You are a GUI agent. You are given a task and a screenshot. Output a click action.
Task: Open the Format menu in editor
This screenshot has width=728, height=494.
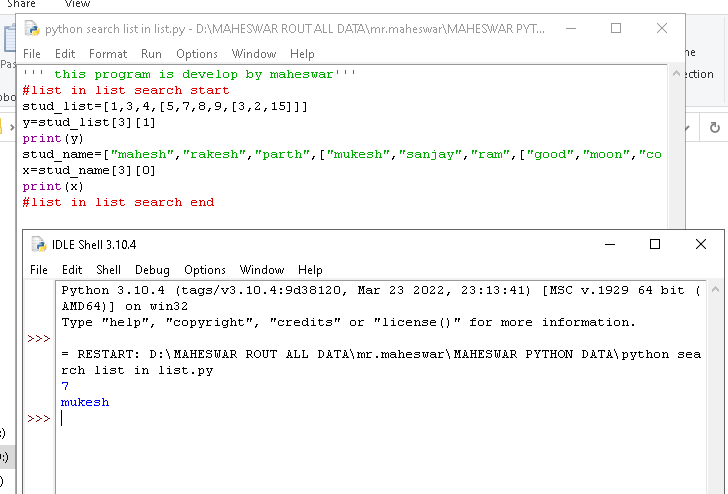coord(108,54)
